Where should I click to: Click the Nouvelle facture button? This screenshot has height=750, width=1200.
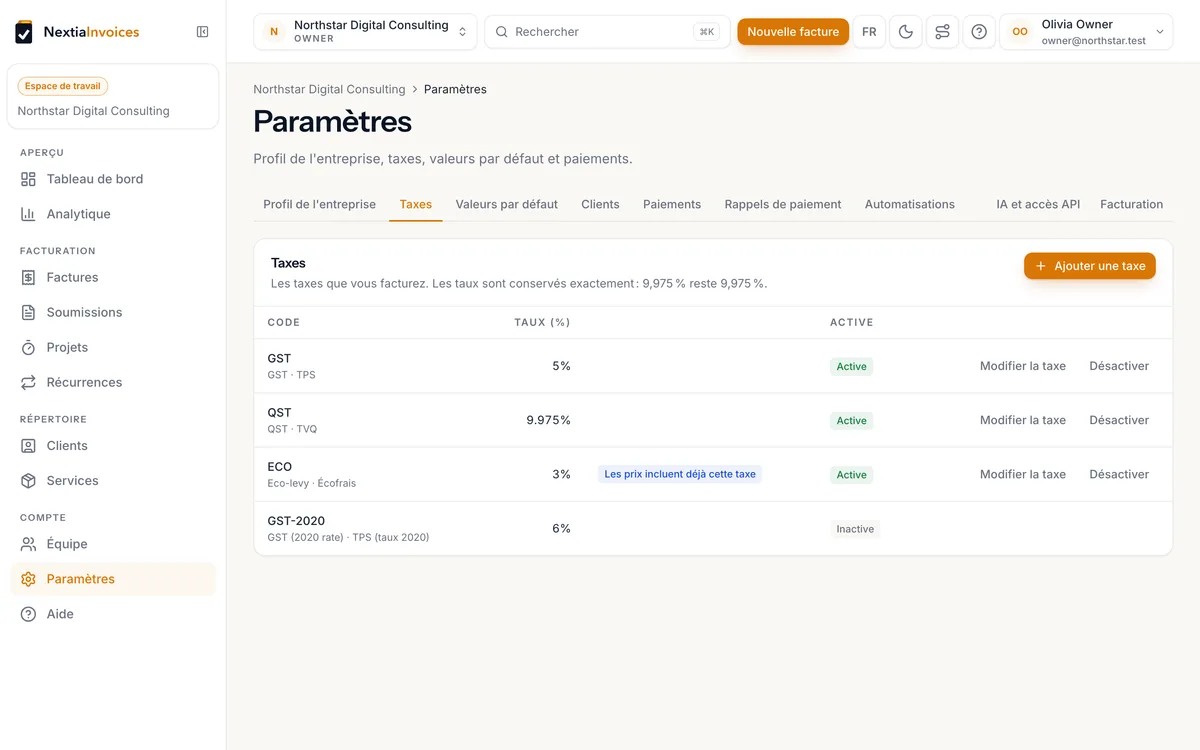(x=793, y=32)
